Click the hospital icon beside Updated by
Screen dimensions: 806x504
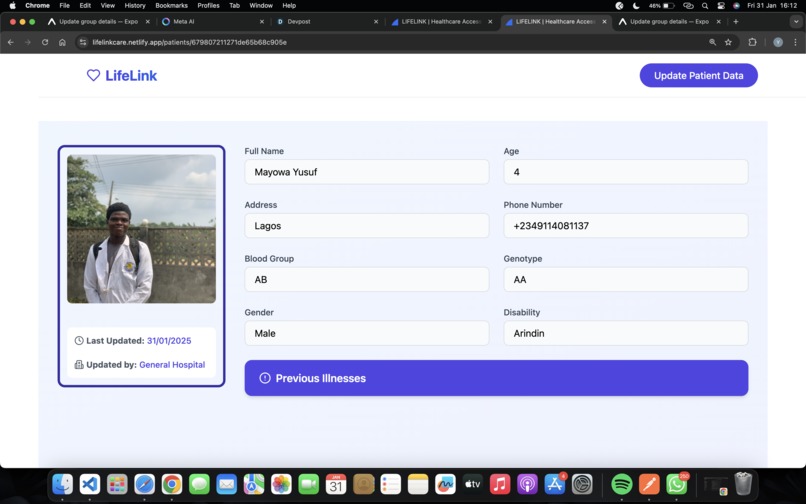79,365
